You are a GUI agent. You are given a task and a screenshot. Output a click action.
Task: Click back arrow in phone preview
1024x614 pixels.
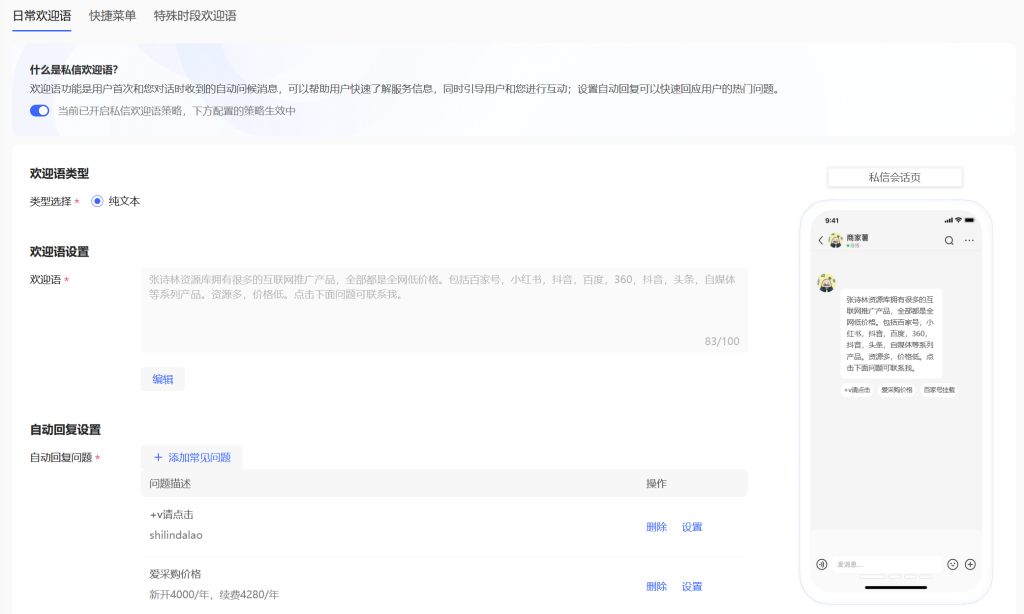(821, 240)
